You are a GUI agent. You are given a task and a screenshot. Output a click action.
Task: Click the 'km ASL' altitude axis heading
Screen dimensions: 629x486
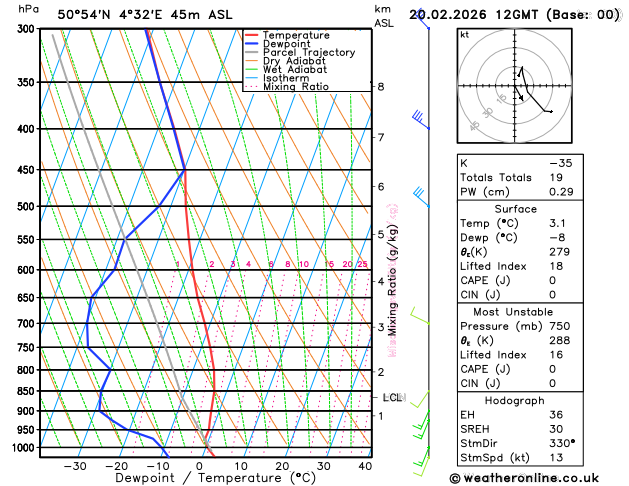click(x=384, y=16)
